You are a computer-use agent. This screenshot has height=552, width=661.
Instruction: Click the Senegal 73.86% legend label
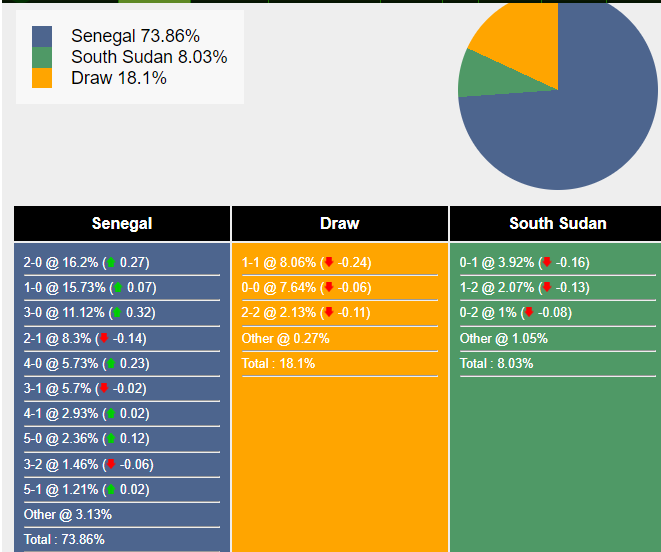[x=135, y=36]
